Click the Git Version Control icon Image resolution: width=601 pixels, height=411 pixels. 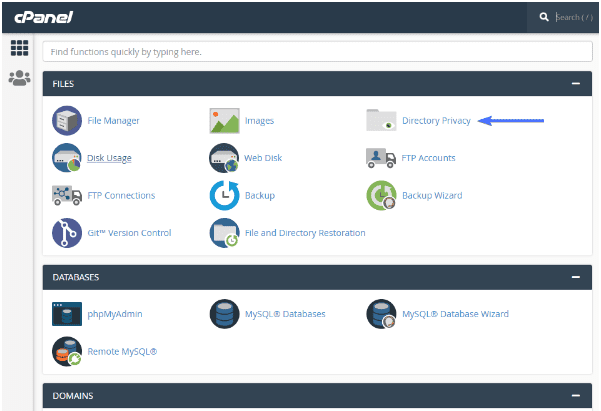pos(67,233)
